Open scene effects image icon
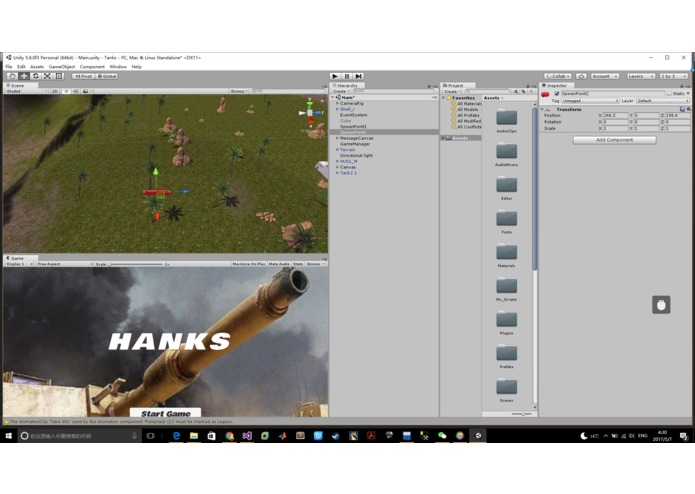The width and height of the screenshot is (695, 494). click(85, 91)
